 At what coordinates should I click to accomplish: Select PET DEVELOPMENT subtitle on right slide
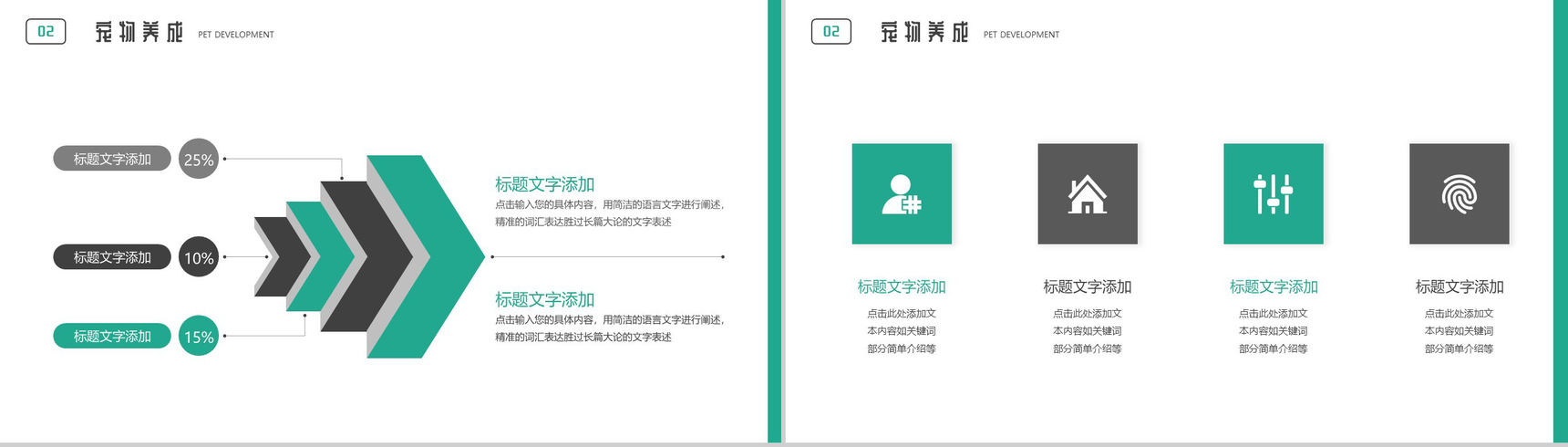click(1021, 35)
